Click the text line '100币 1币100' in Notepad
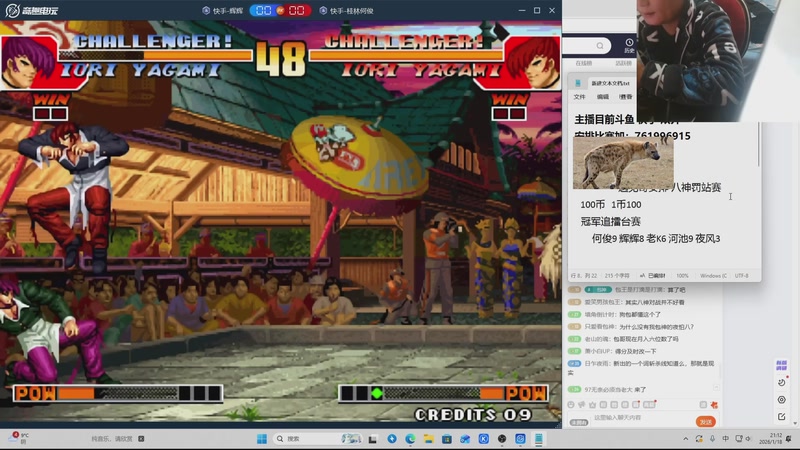This screenshot has height=450, width=800. click(611, 205)
